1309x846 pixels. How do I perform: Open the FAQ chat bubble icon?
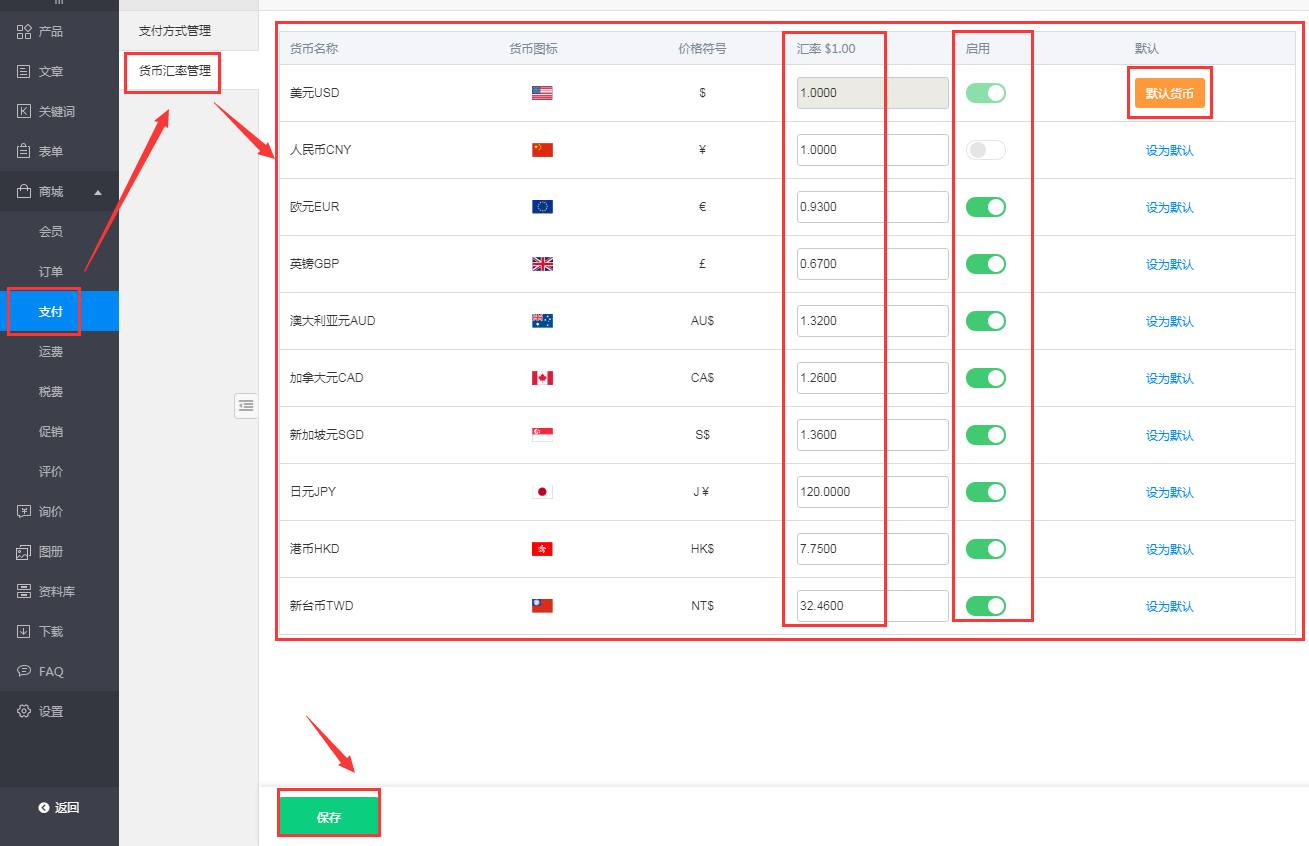(24, 672)
